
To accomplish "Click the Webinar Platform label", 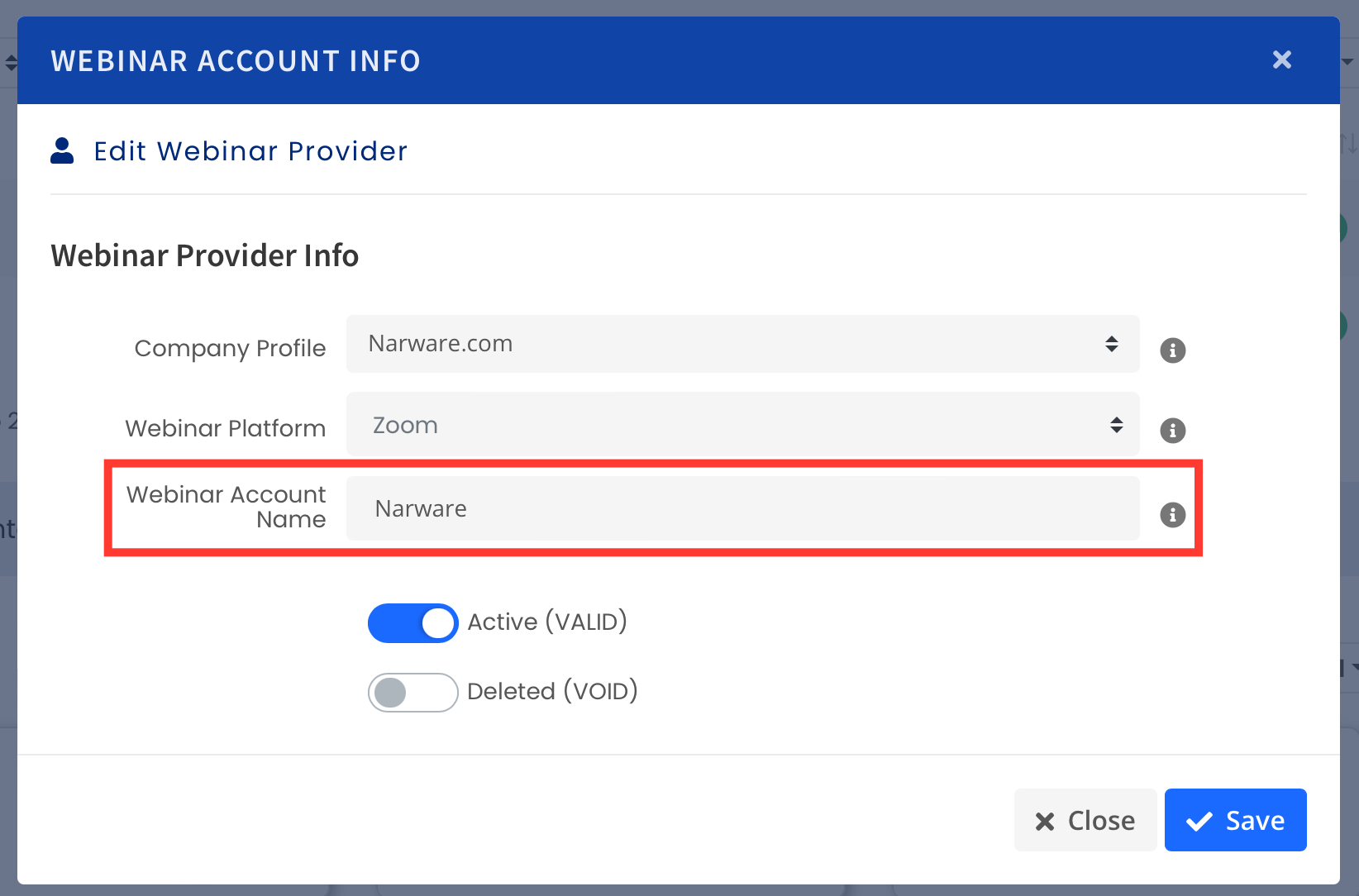I will pos(225,428).
